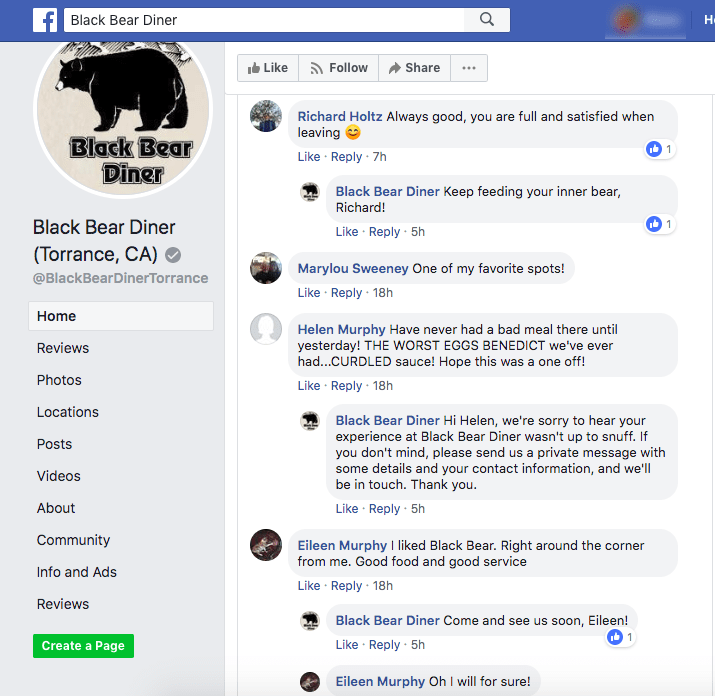The height and width of the screenshot is (696, 715).
Task: Like the Black Bear Diner page
Action: [268, 68]
